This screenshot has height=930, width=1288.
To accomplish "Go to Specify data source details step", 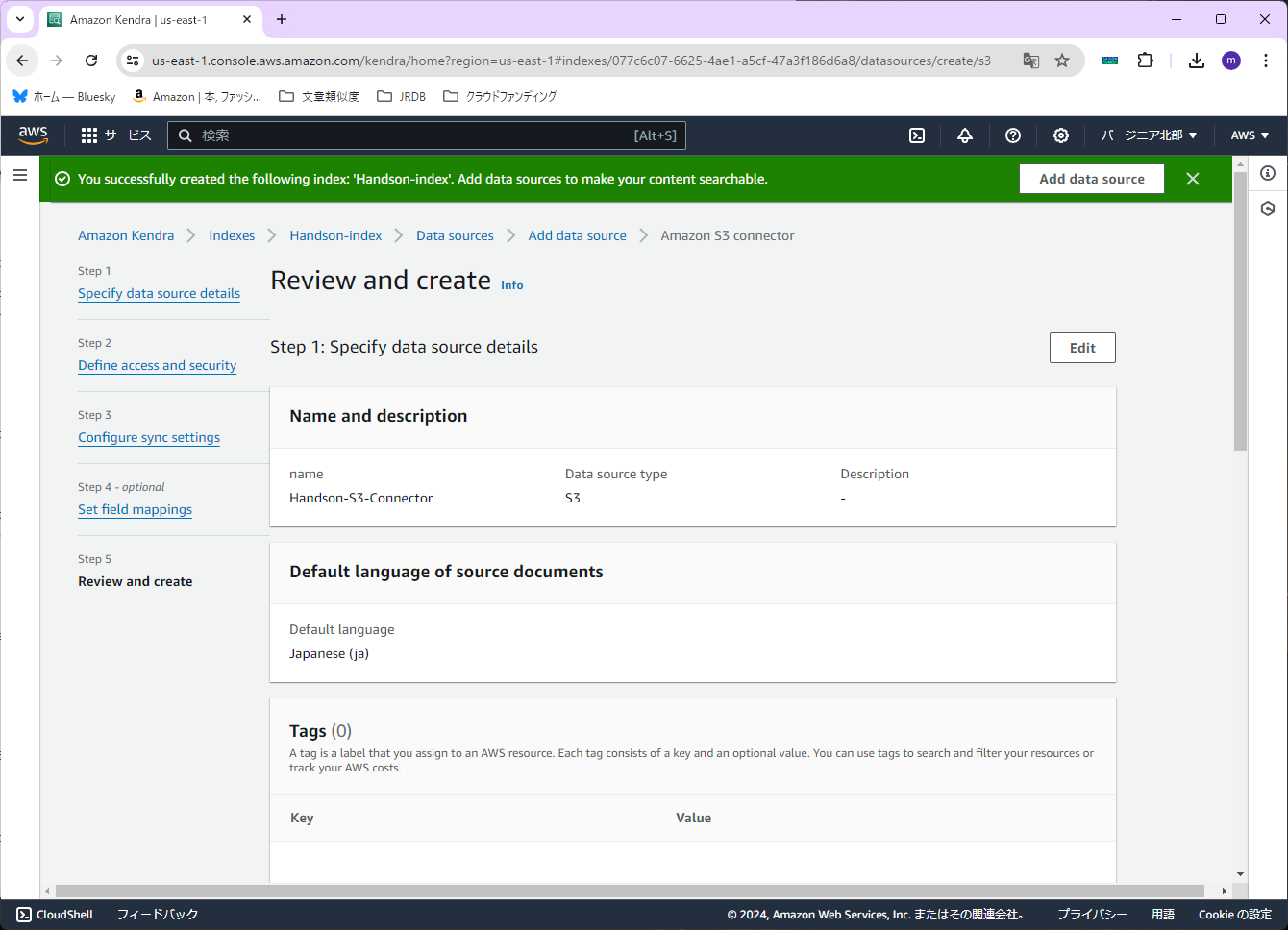I will pos(159,293).
